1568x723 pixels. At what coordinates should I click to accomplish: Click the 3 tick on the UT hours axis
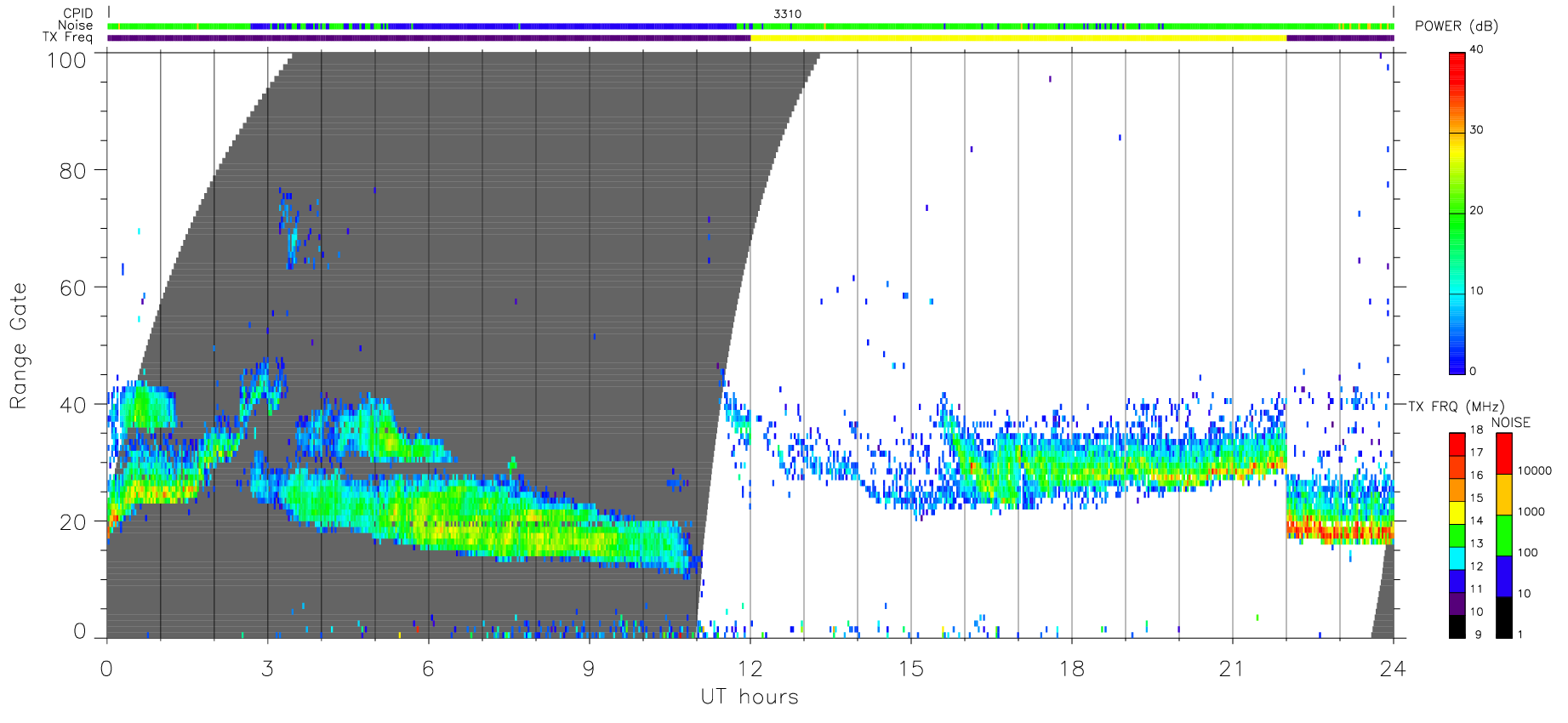(267, 669)
